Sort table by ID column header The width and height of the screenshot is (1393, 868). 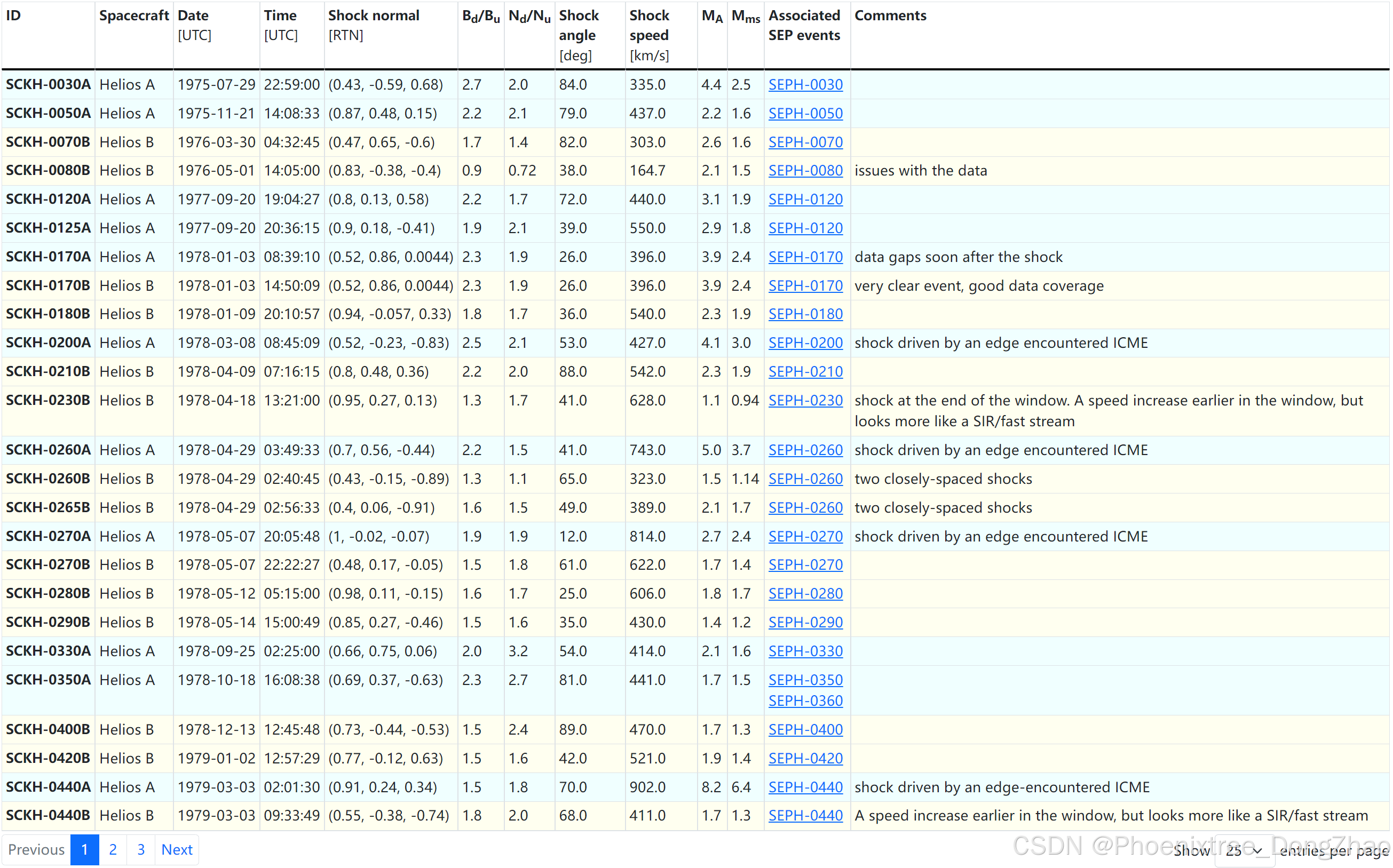coord(14,15)
